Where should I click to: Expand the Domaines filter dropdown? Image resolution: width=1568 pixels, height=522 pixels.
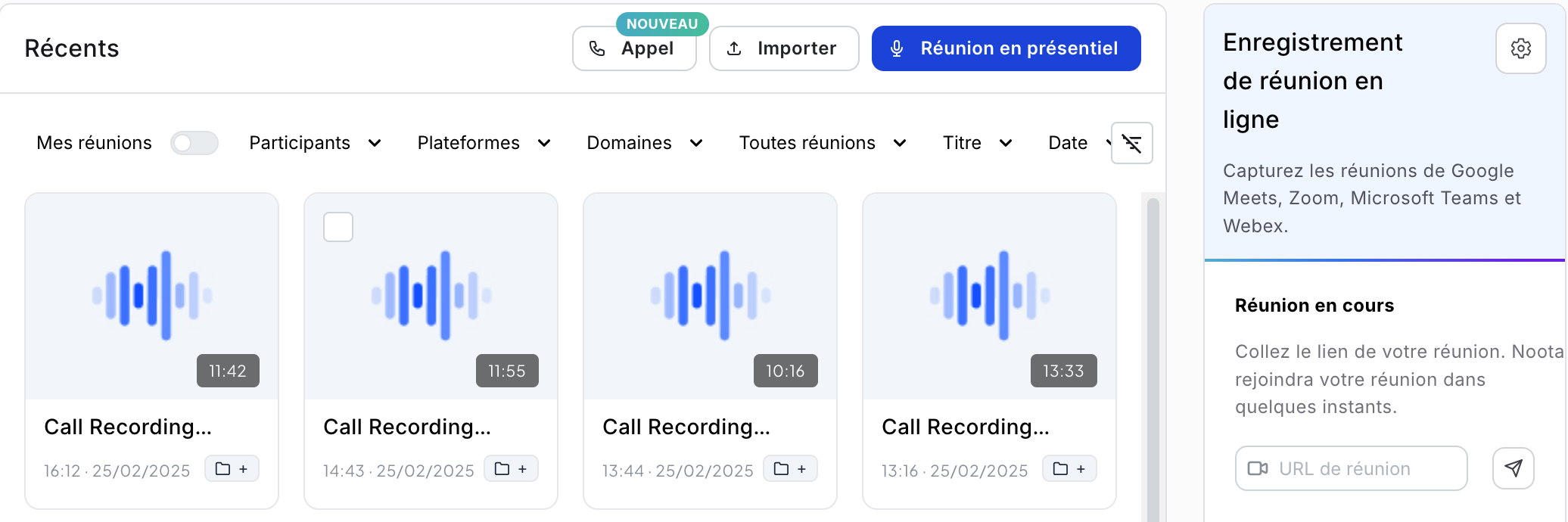pyautogui.click(x=645, y=143)
